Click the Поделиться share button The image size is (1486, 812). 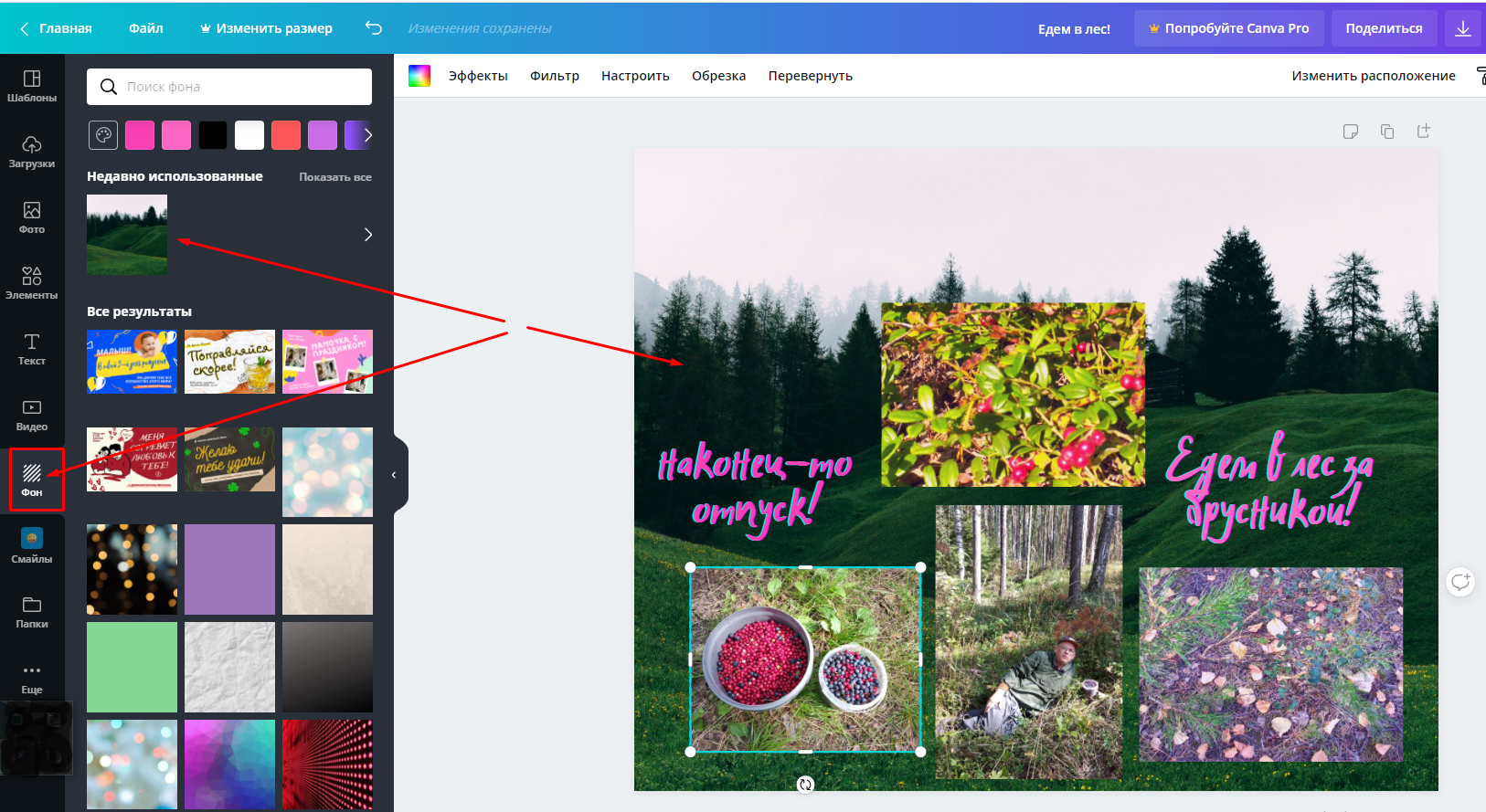click(1384, 28)
